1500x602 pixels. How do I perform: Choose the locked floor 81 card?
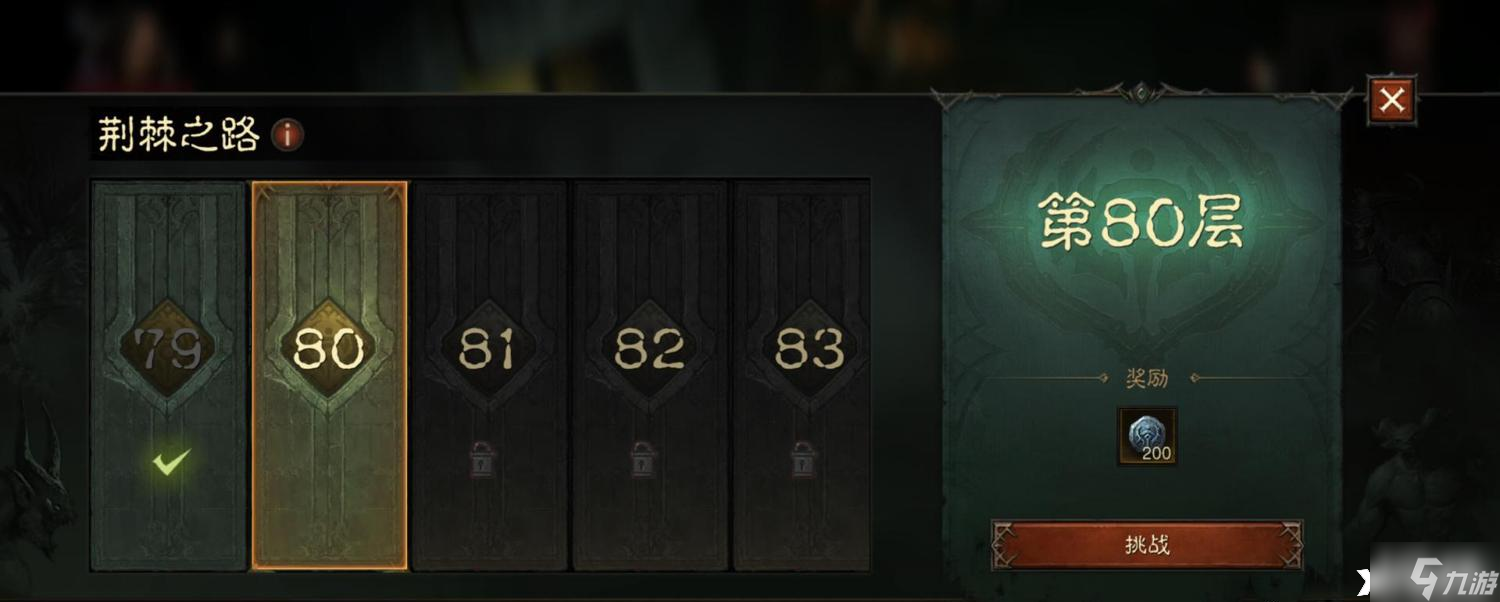click(x=489, y=375)
